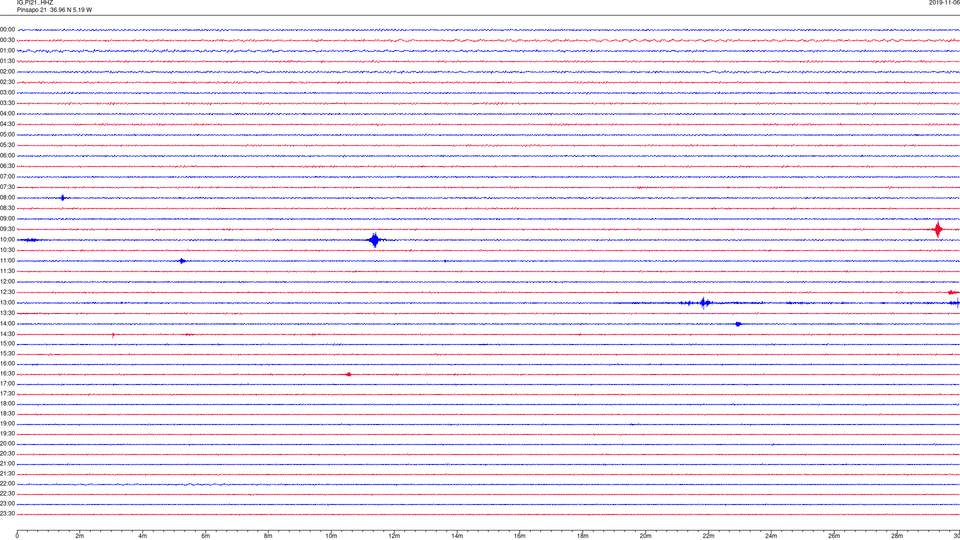Click the blue event on the 11:00 trace

pyautogui.click(x=182, y=261)
